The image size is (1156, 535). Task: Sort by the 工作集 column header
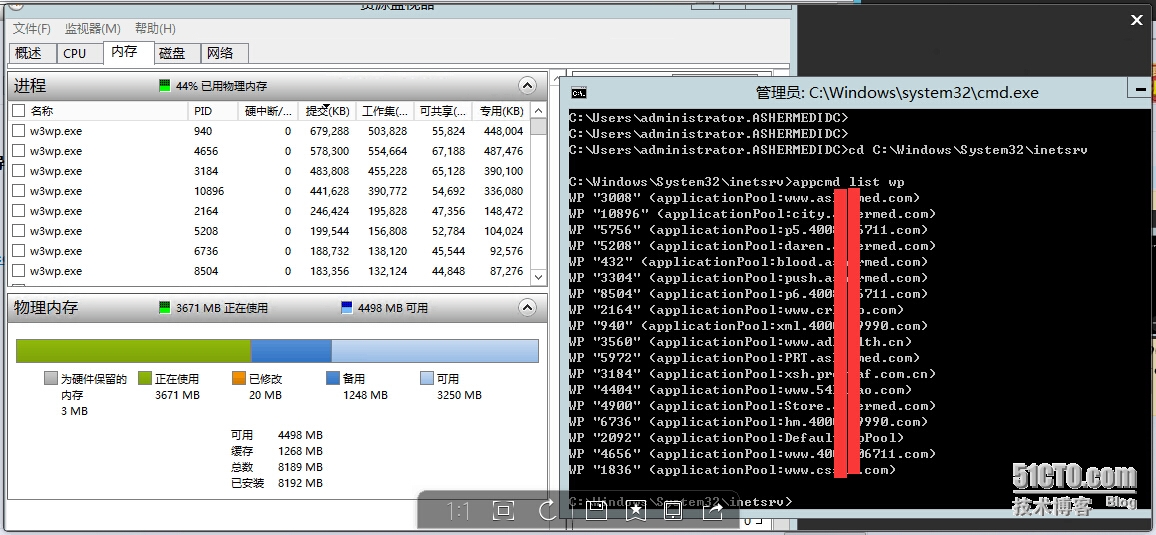click(385, 111)
